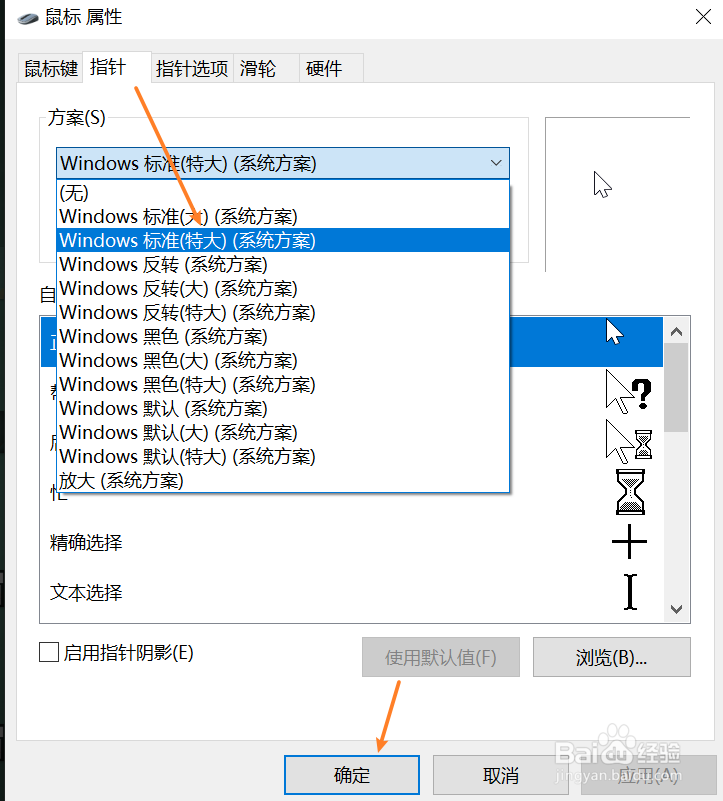
Task: Open the 硬件 tab
Action: [331, 68]
